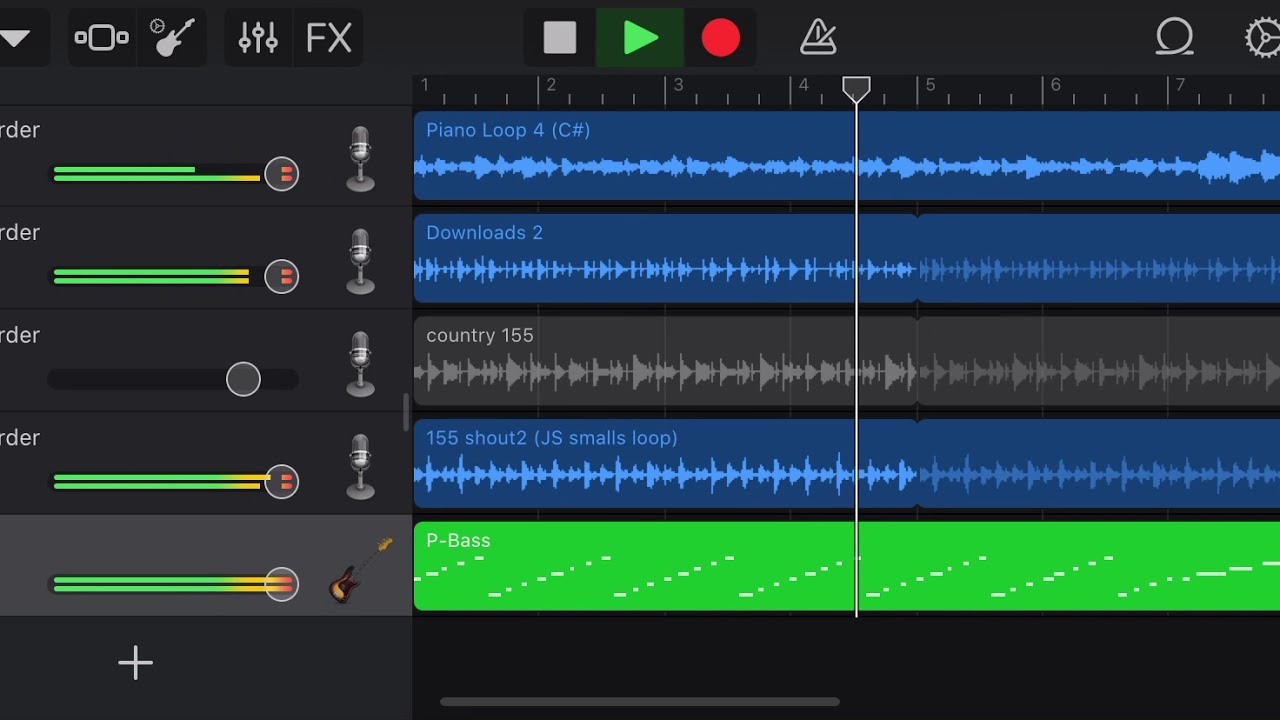Jump to bar 7 on the ruler
Viewport: 1280px width, 720px height.
pyautogui.click(x=1180, y=86)
